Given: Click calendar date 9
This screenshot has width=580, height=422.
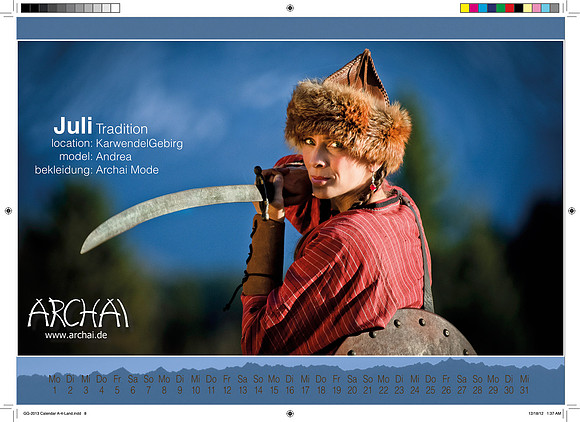Looking at the screenshot, I should tap(180, 390).
